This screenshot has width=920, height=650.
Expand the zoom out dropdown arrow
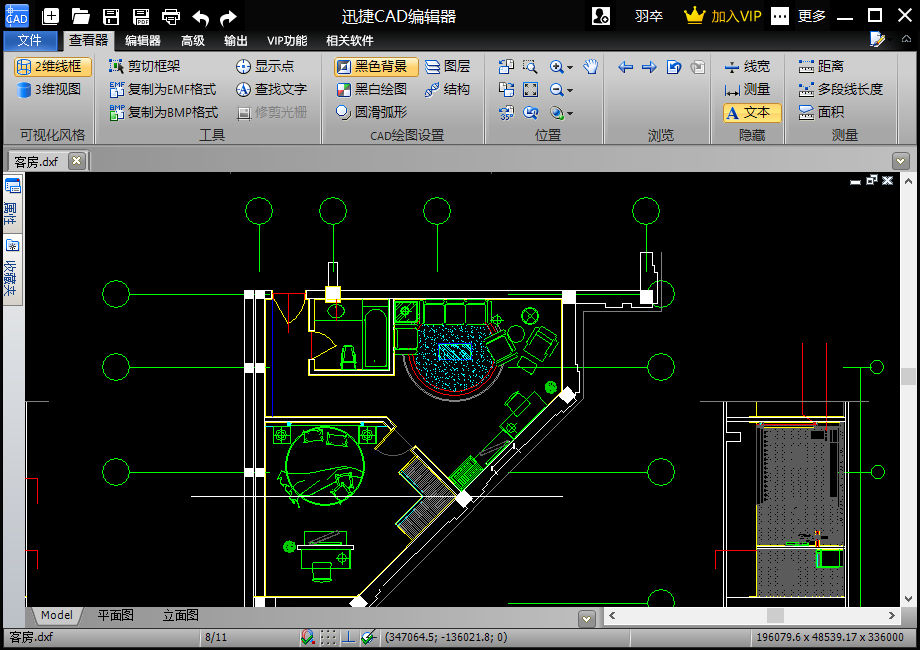point(570,90)
